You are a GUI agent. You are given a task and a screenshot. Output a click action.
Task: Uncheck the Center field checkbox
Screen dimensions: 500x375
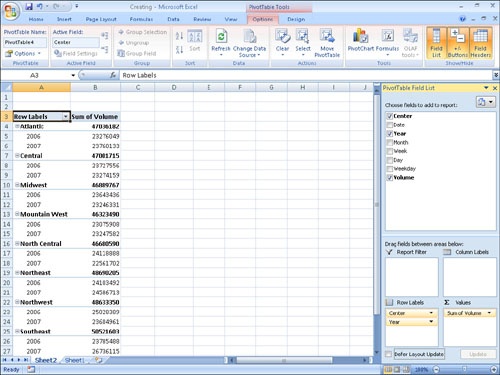pos(389,116)
